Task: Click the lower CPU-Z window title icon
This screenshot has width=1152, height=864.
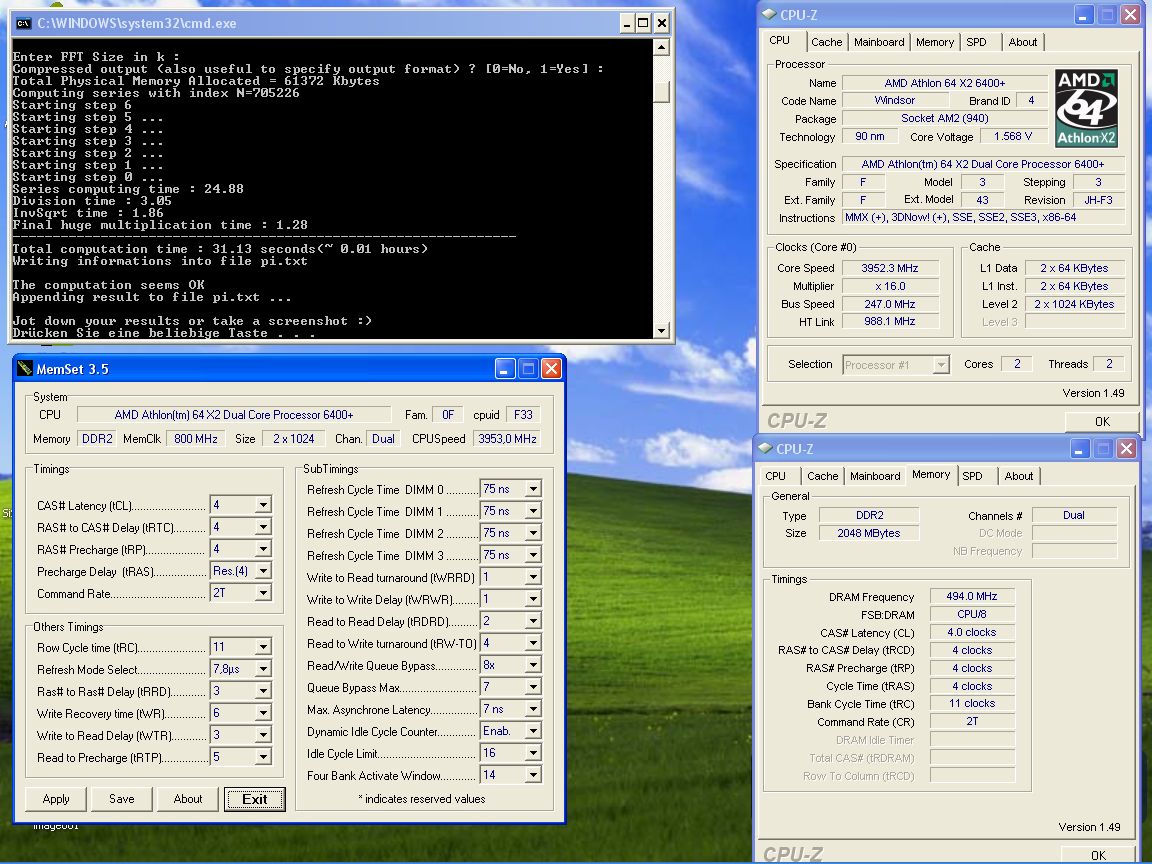Action: (766, 448)
